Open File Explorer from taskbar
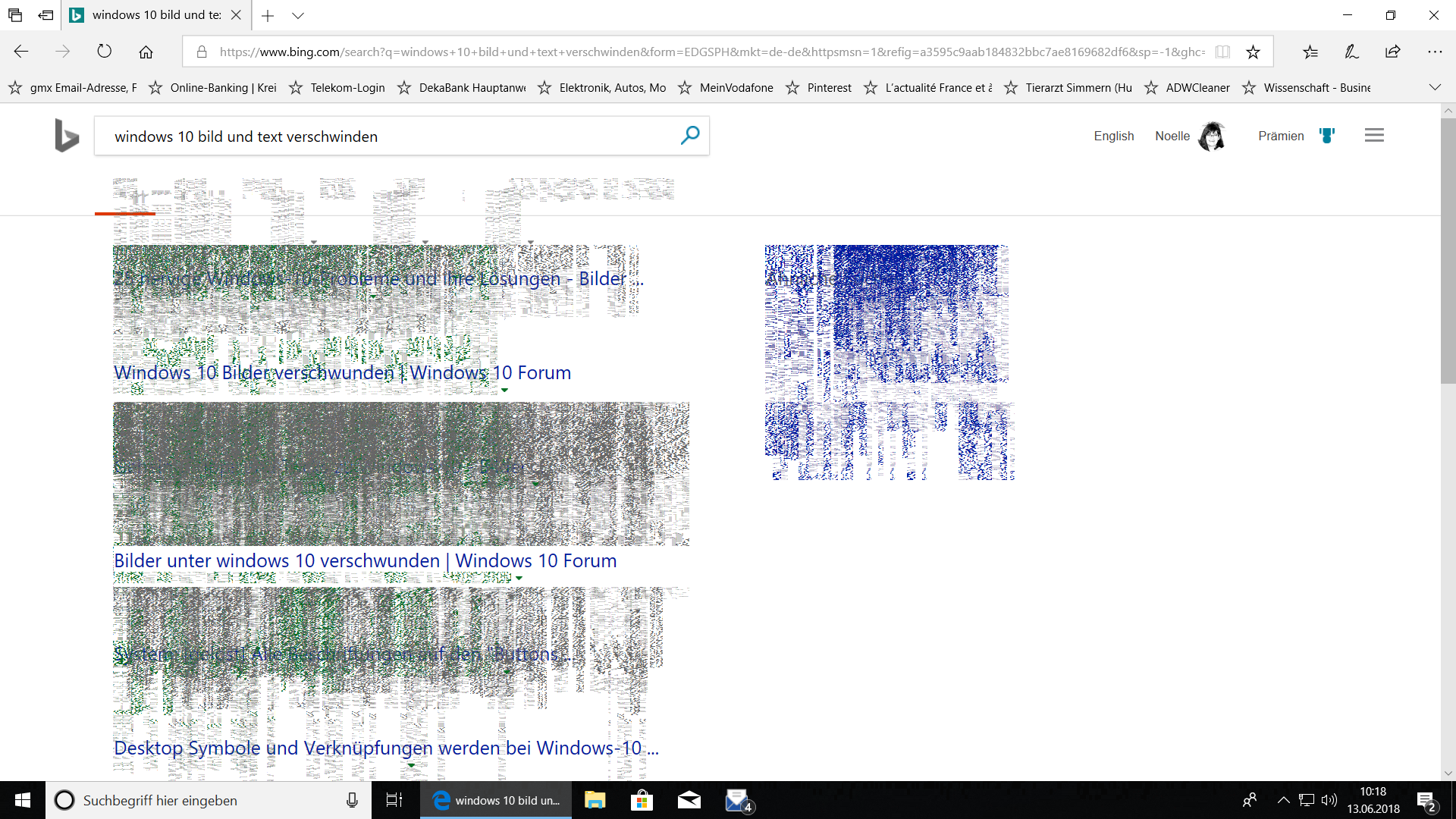1456x819 pixels. point(595,800)
